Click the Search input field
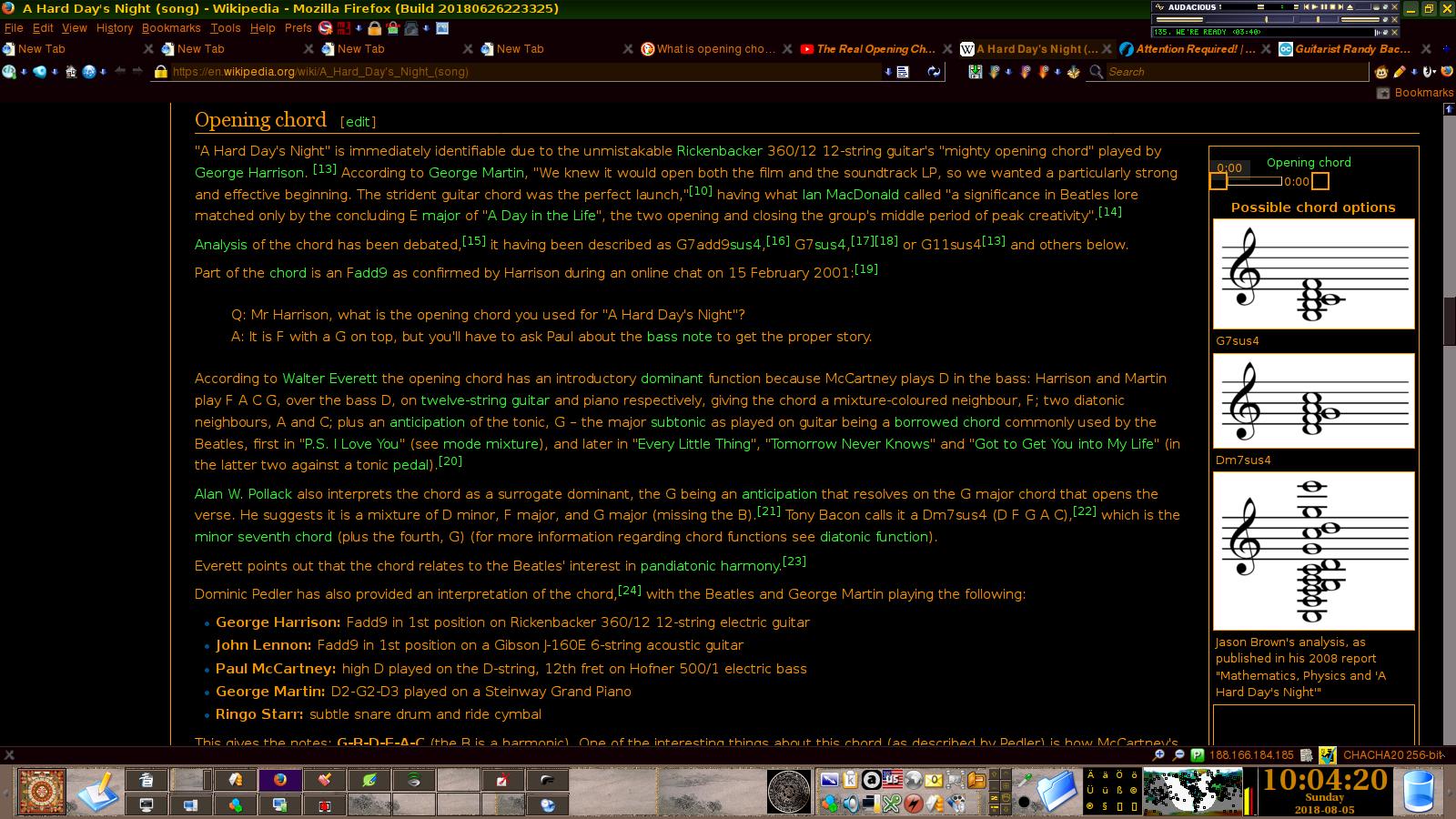Viewport: 1456px width, 819px height. pyautogui.click(x=1237, y=72)
